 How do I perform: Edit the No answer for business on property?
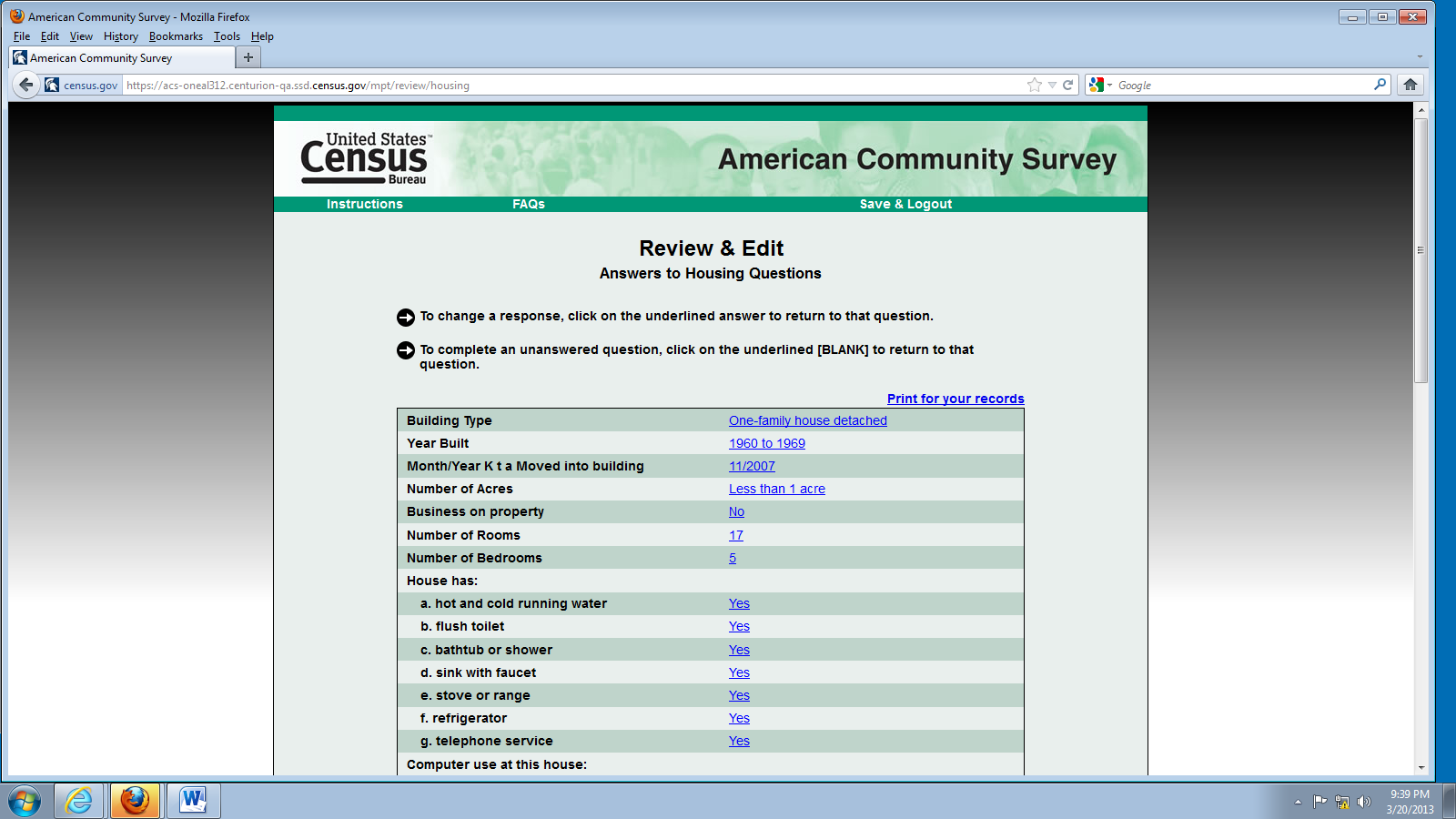736,511
